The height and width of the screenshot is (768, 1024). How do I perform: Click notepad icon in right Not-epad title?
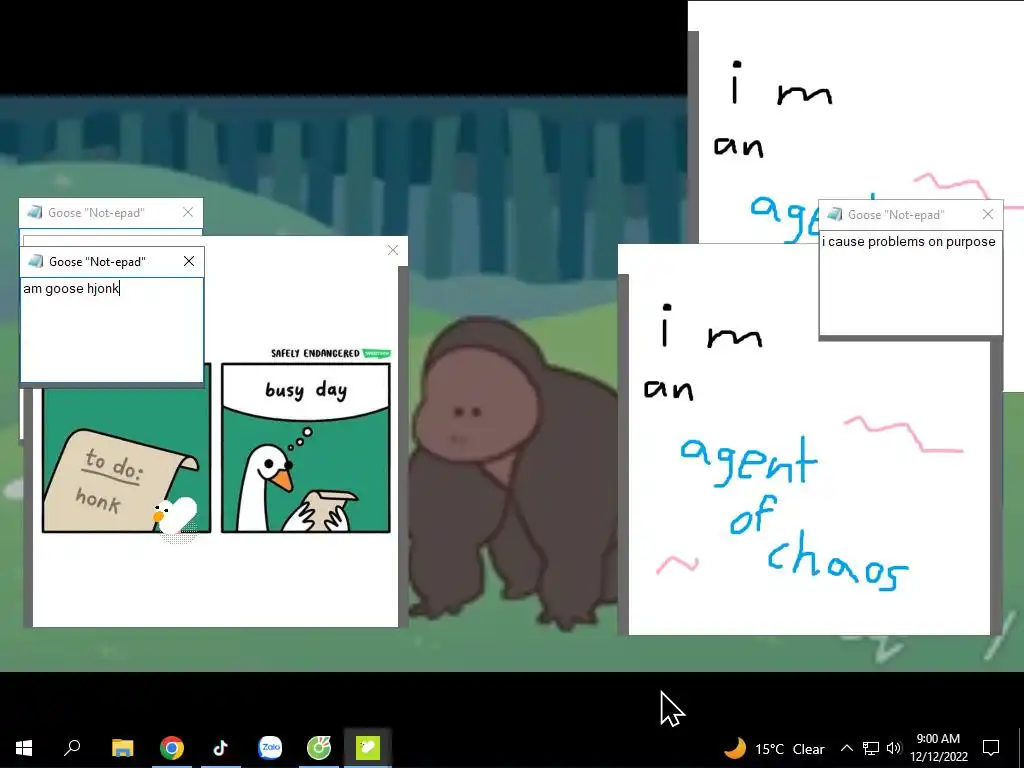click(x=835, y=214)
